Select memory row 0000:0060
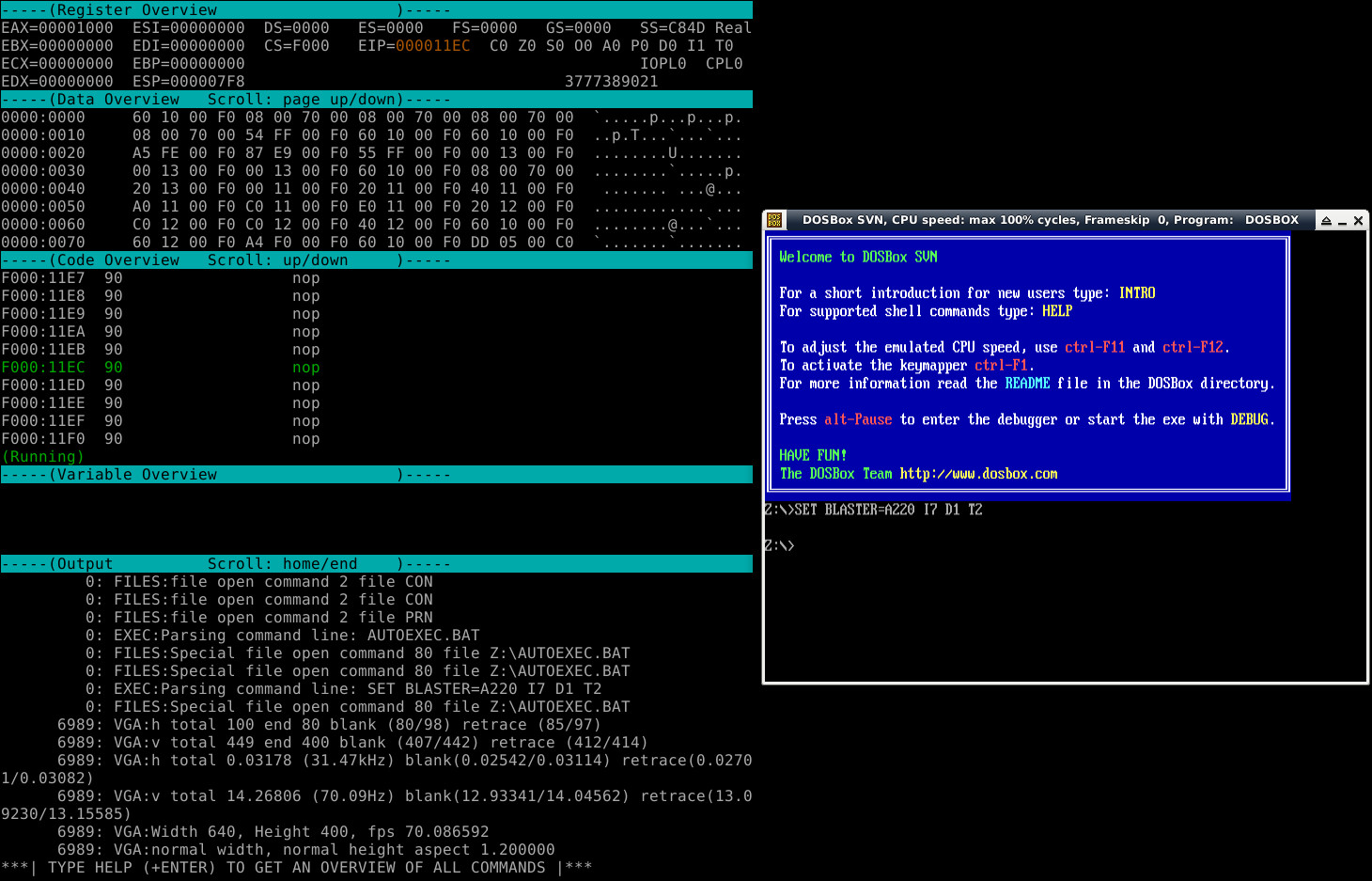This screenshot has width=1372, height=881. 372,225
